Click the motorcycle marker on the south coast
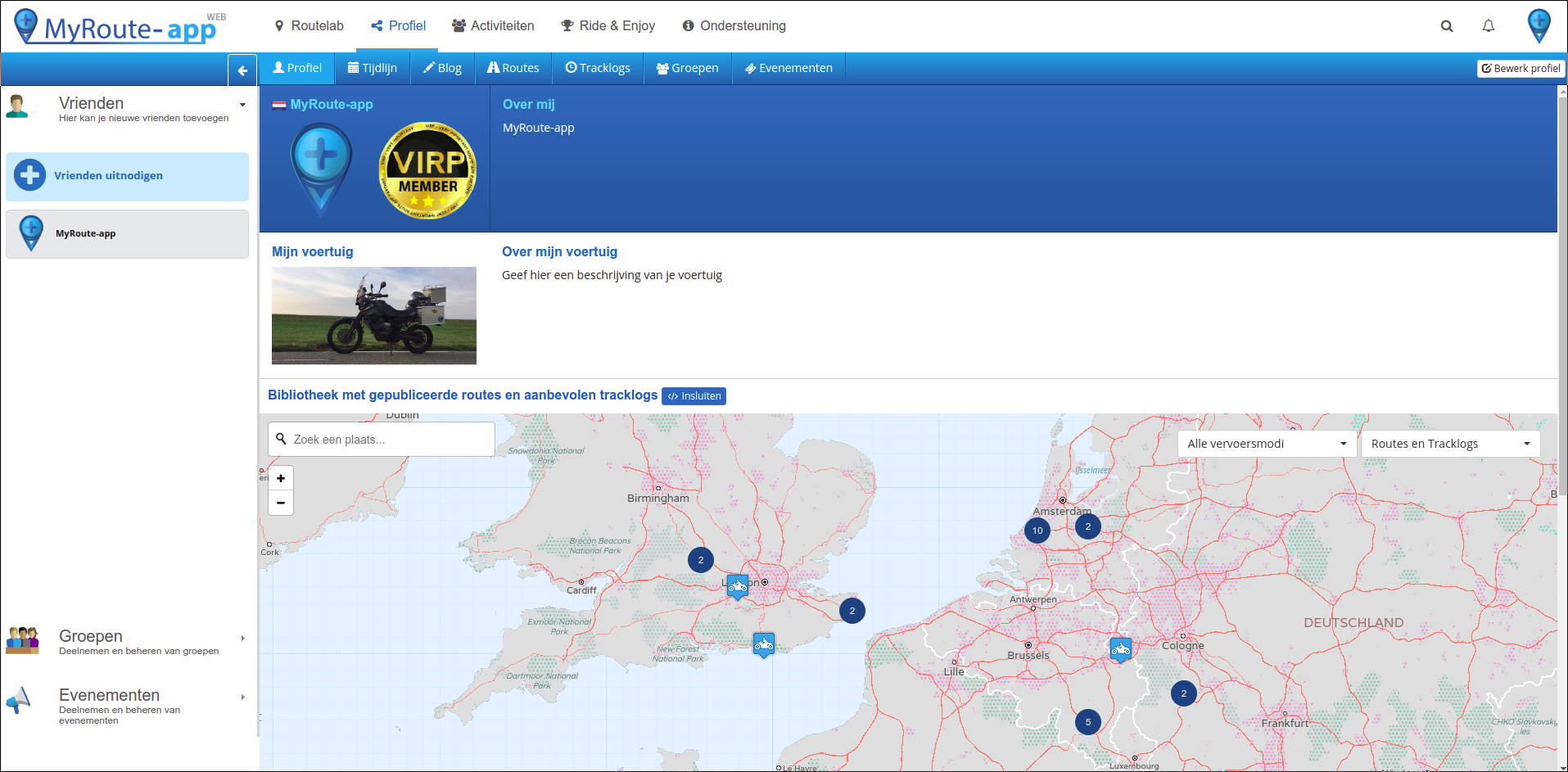1568x772 pixels. click(764, 645)
